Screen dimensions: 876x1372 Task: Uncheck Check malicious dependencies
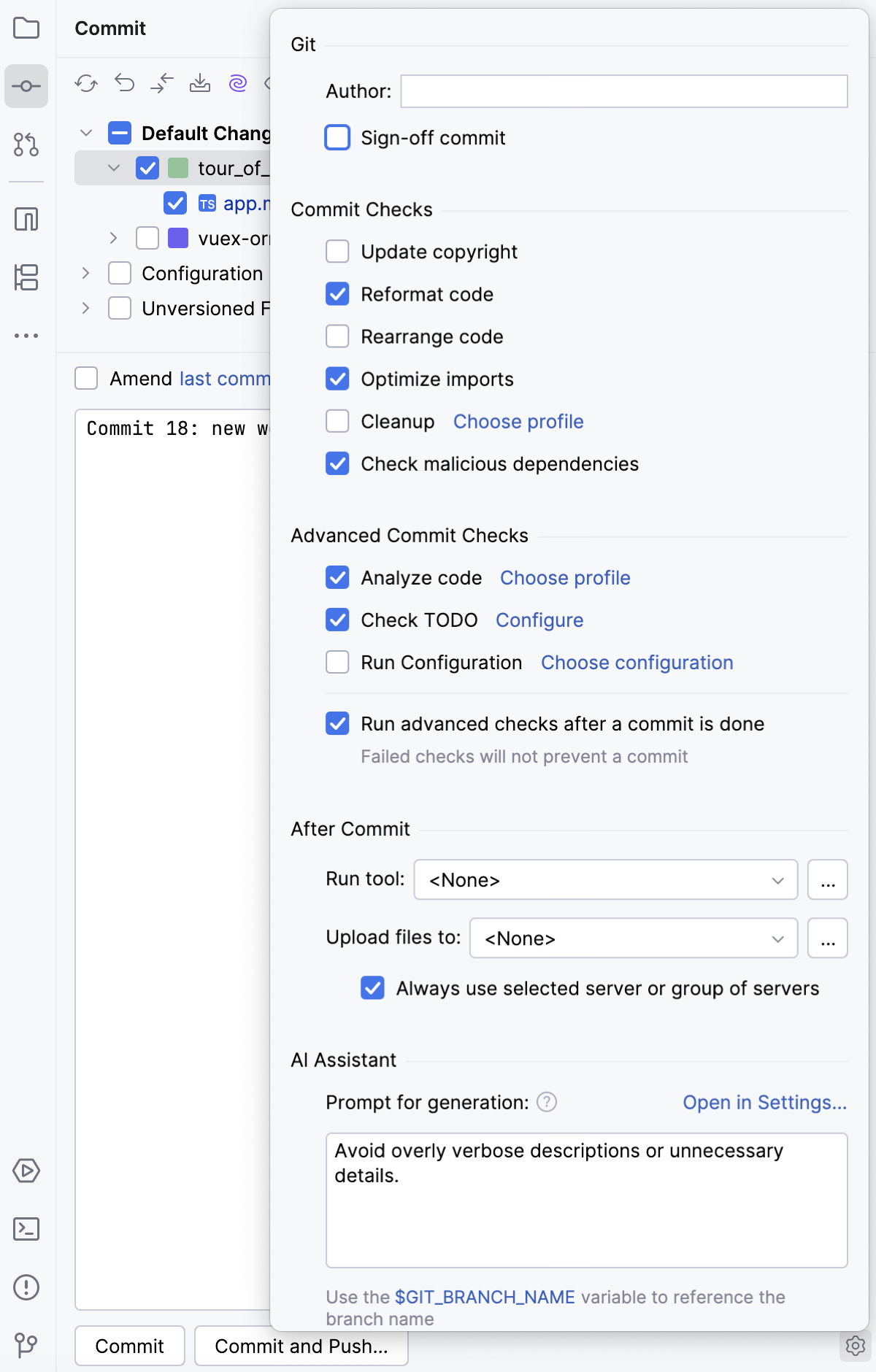[337, 463]
